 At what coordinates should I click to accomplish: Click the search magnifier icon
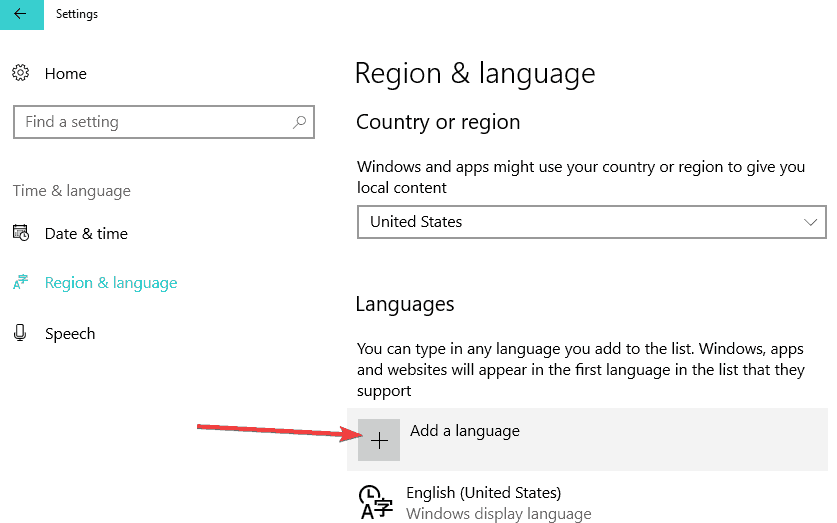[299, 122]
